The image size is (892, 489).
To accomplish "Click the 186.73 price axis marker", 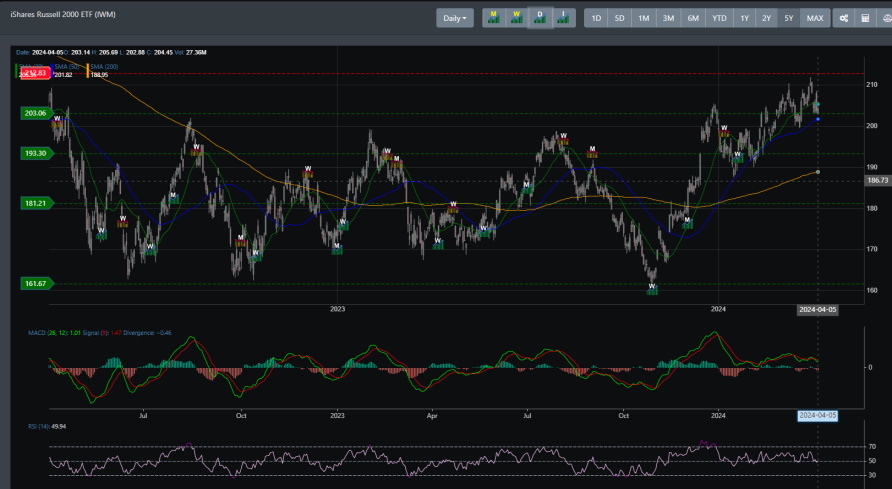I will point(877,180).
